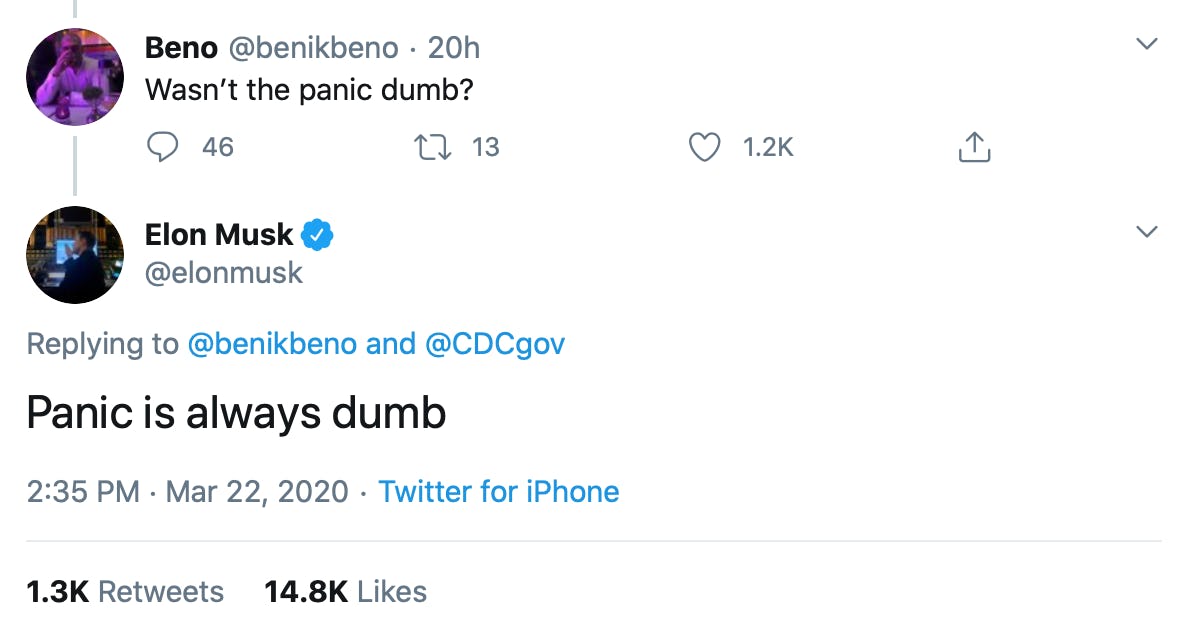Open the chevron menu on Elon Musk's tweet

pos(1147,232)
